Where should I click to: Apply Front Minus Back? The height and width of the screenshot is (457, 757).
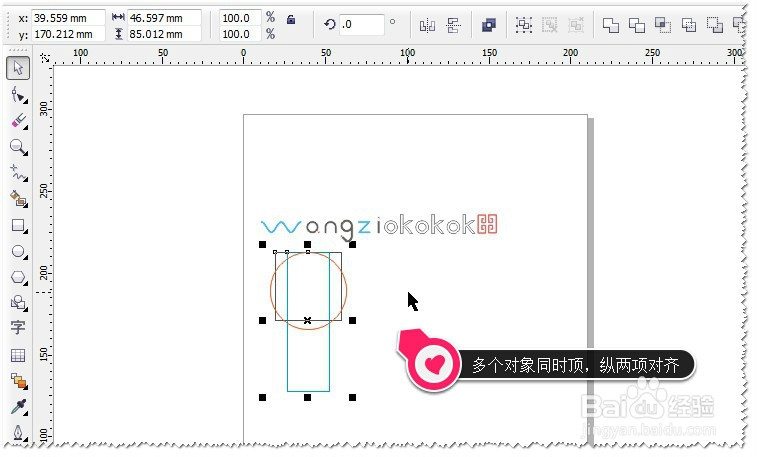coord(715,25)
